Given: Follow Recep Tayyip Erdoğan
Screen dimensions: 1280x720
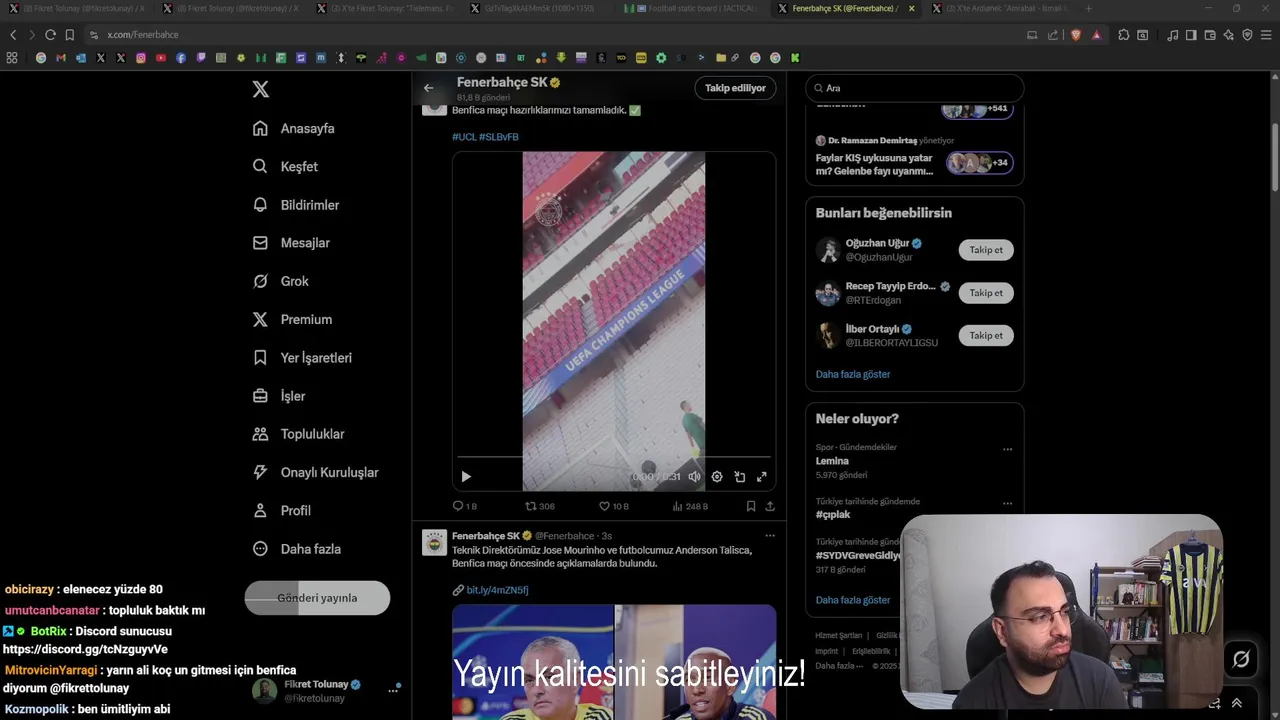Looking at the screenshot, I should tap(986, 293).
